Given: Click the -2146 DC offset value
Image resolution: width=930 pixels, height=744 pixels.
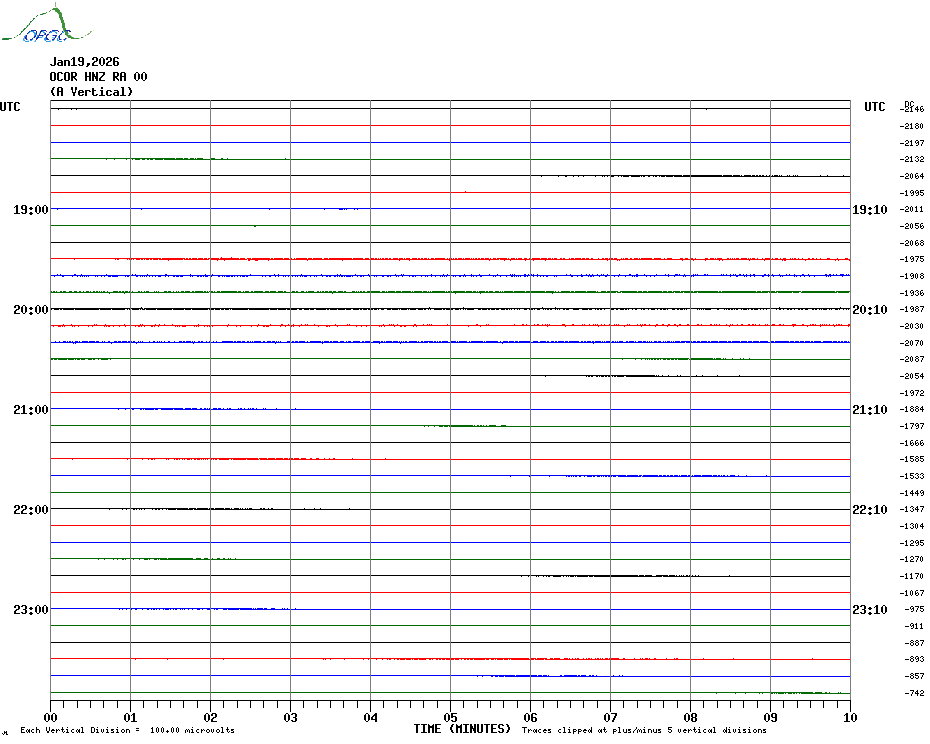Looking at the screenshot, I should (x=913, y=109).
